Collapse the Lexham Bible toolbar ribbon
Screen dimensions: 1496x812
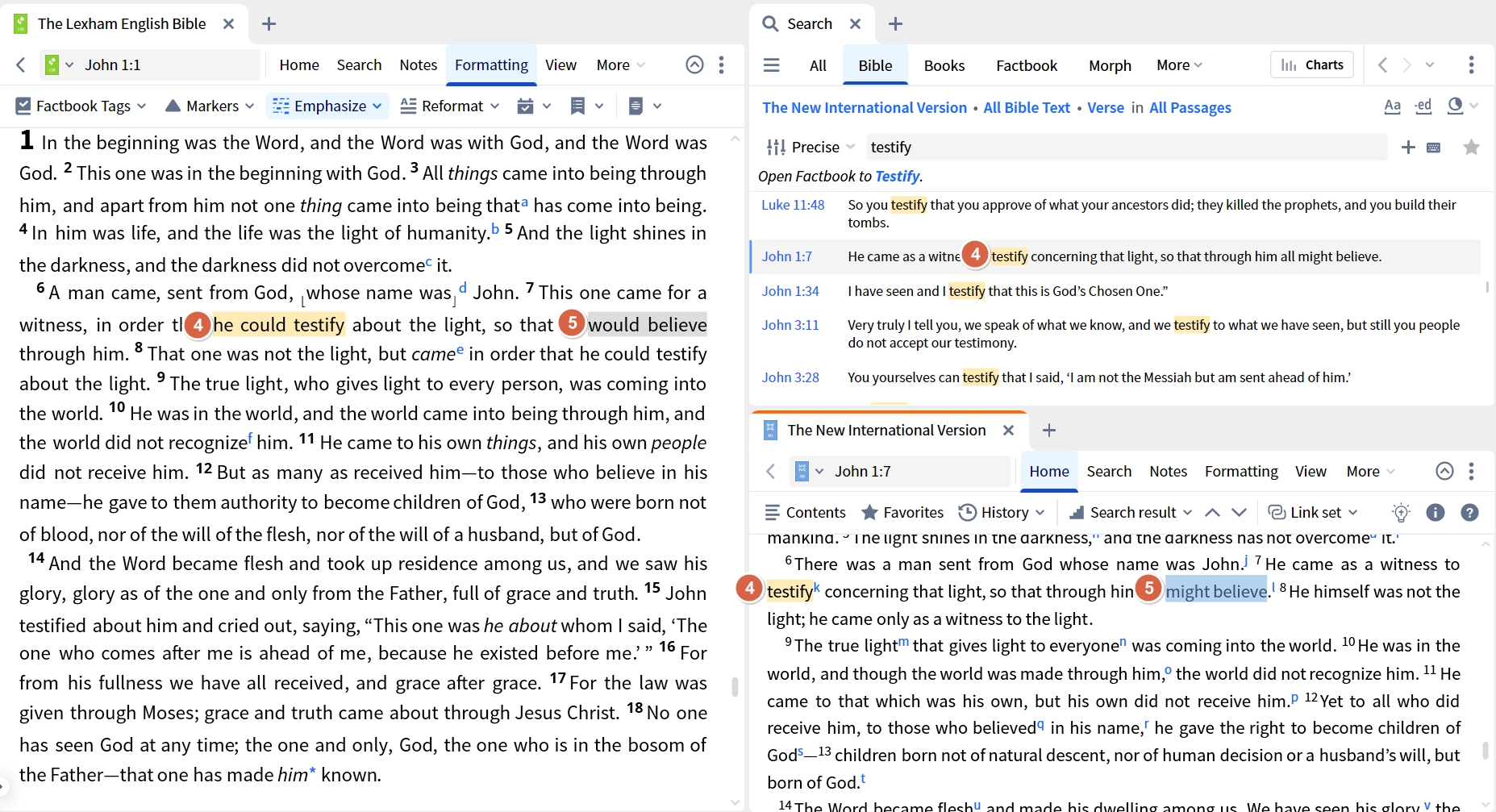point(694,65)
